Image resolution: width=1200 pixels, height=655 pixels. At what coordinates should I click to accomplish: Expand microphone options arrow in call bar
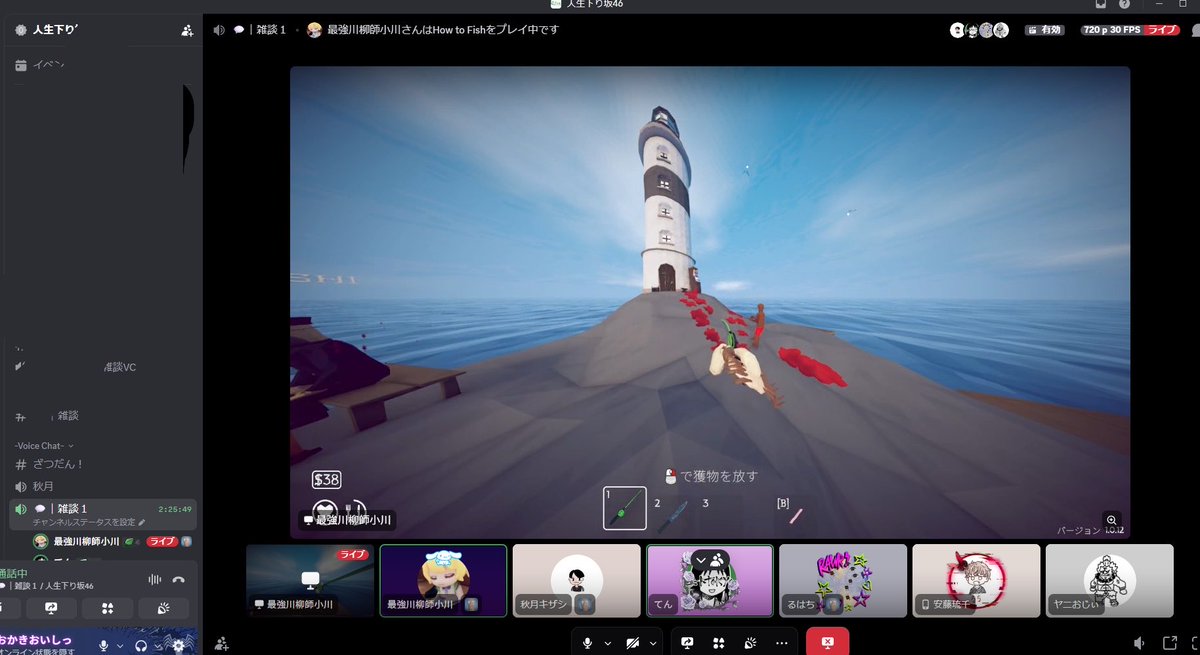[x=607, y=643]
